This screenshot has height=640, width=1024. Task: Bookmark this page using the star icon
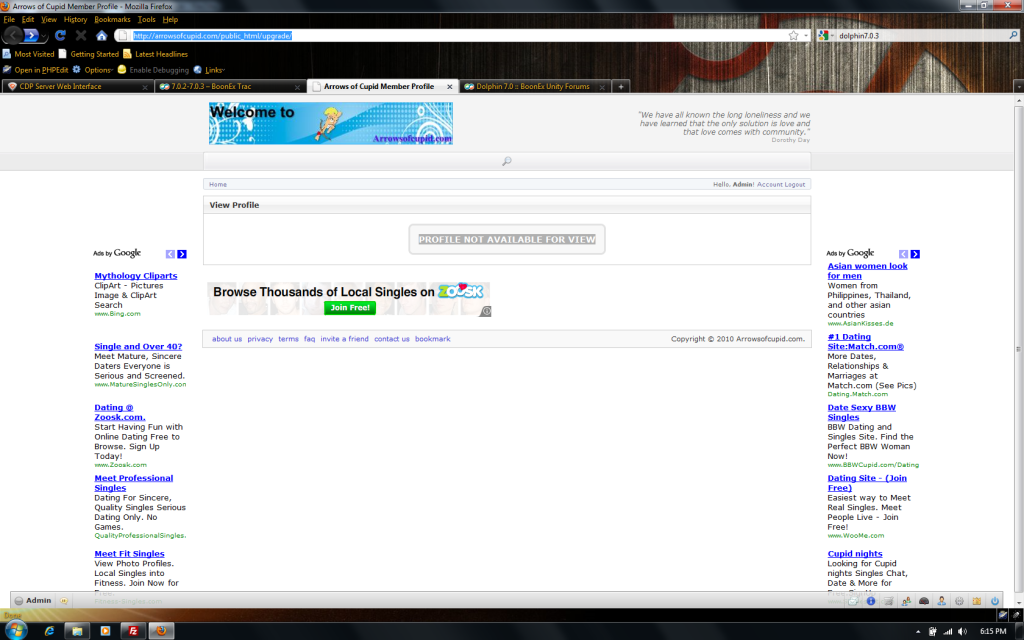(x=793, y=35)
